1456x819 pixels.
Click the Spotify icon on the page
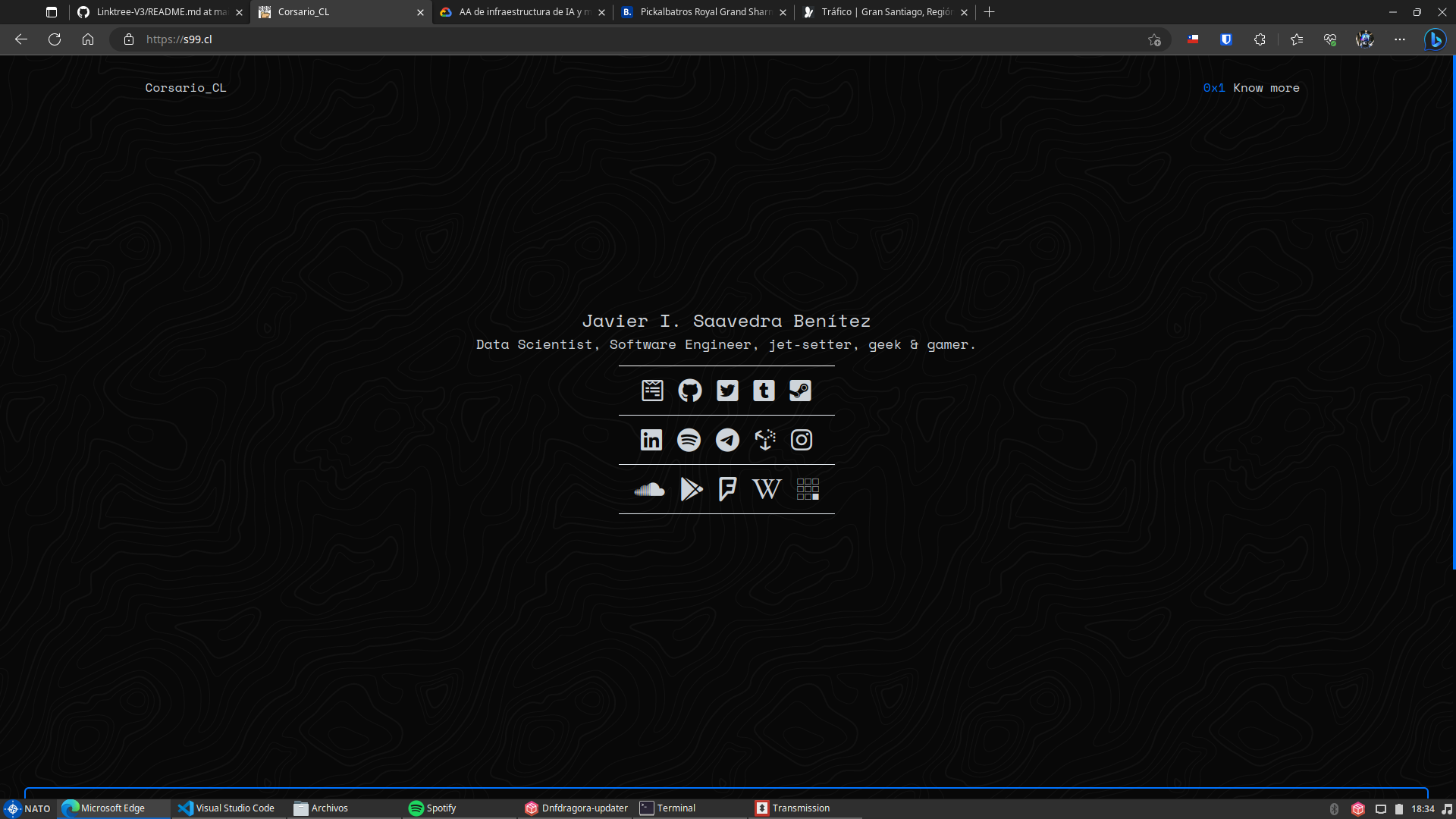point(689,440)
